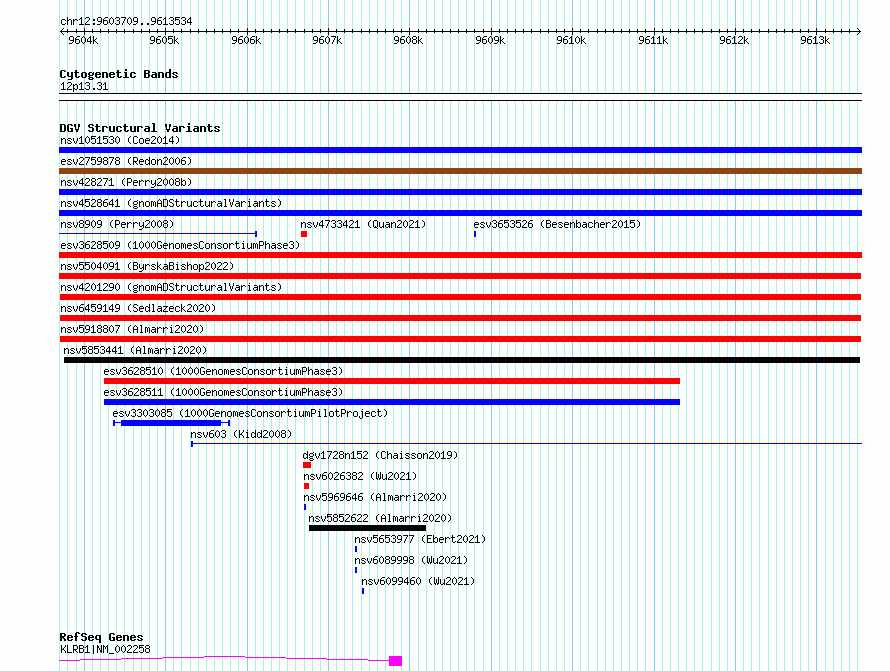Click nsv5853441 (Almarri2020) label
890x671 pixels.
(135, 350)
